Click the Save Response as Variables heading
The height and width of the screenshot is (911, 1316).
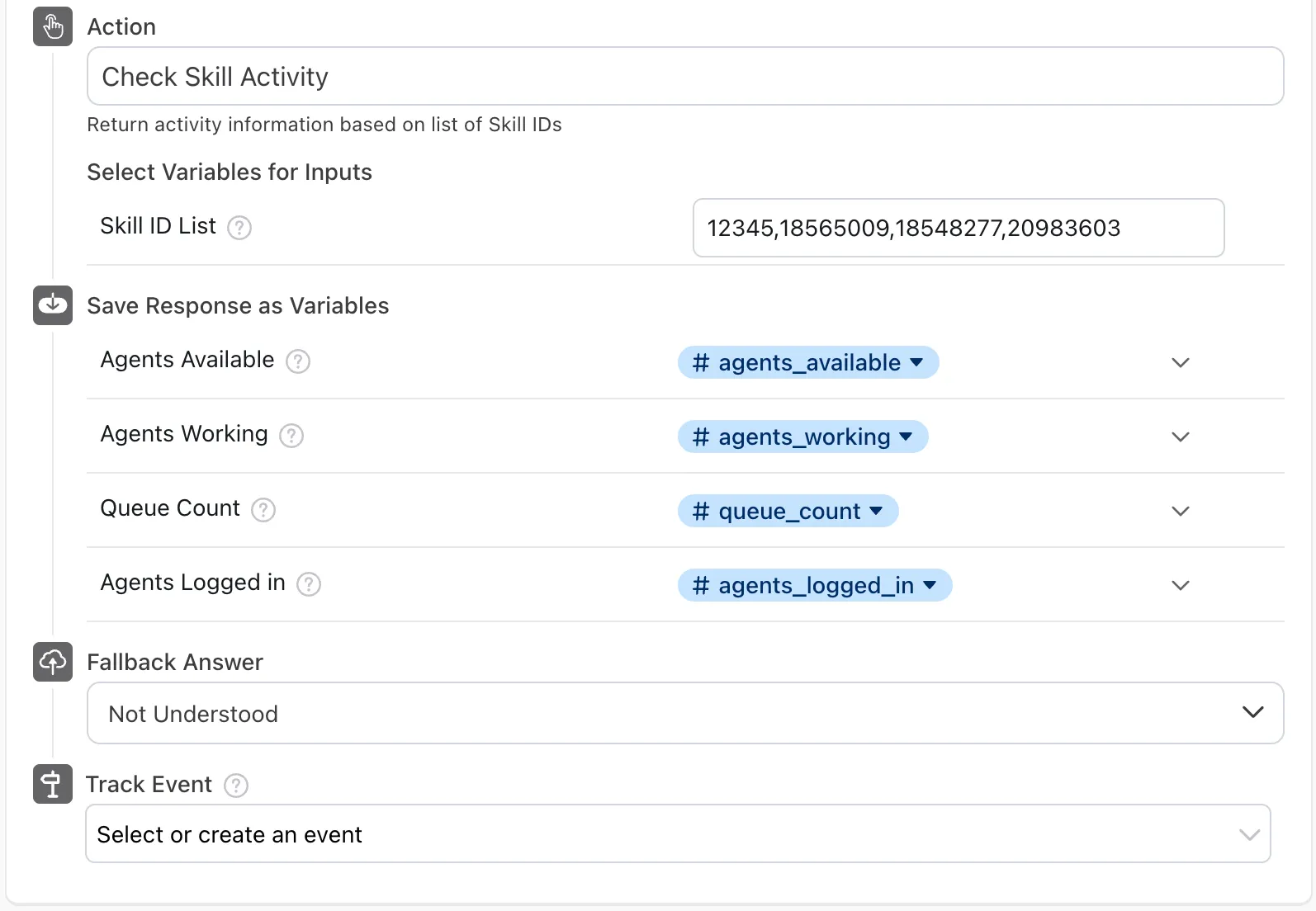point(238,305)
